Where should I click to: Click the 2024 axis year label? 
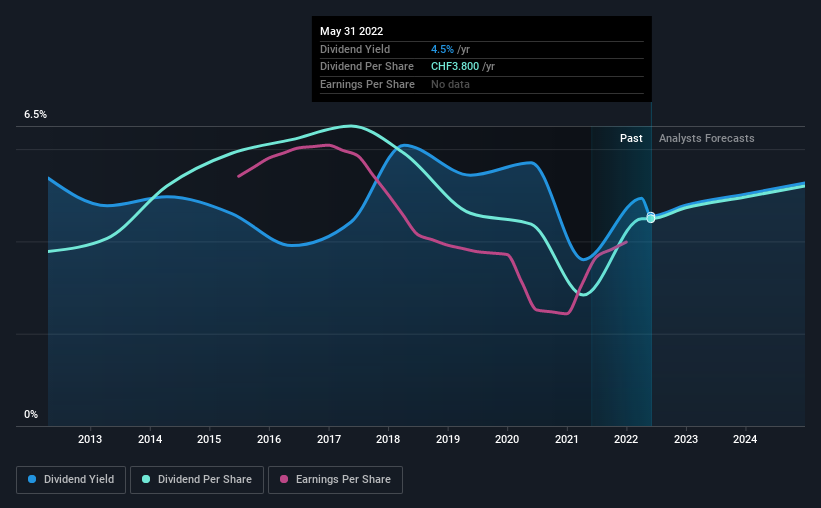click(745, 439)
